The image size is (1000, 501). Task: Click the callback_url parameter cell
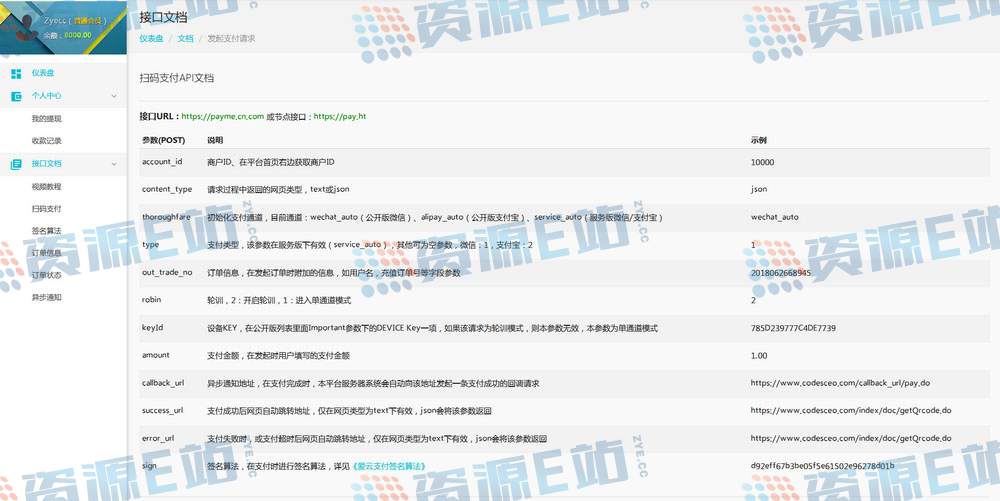tap(163, 383)
